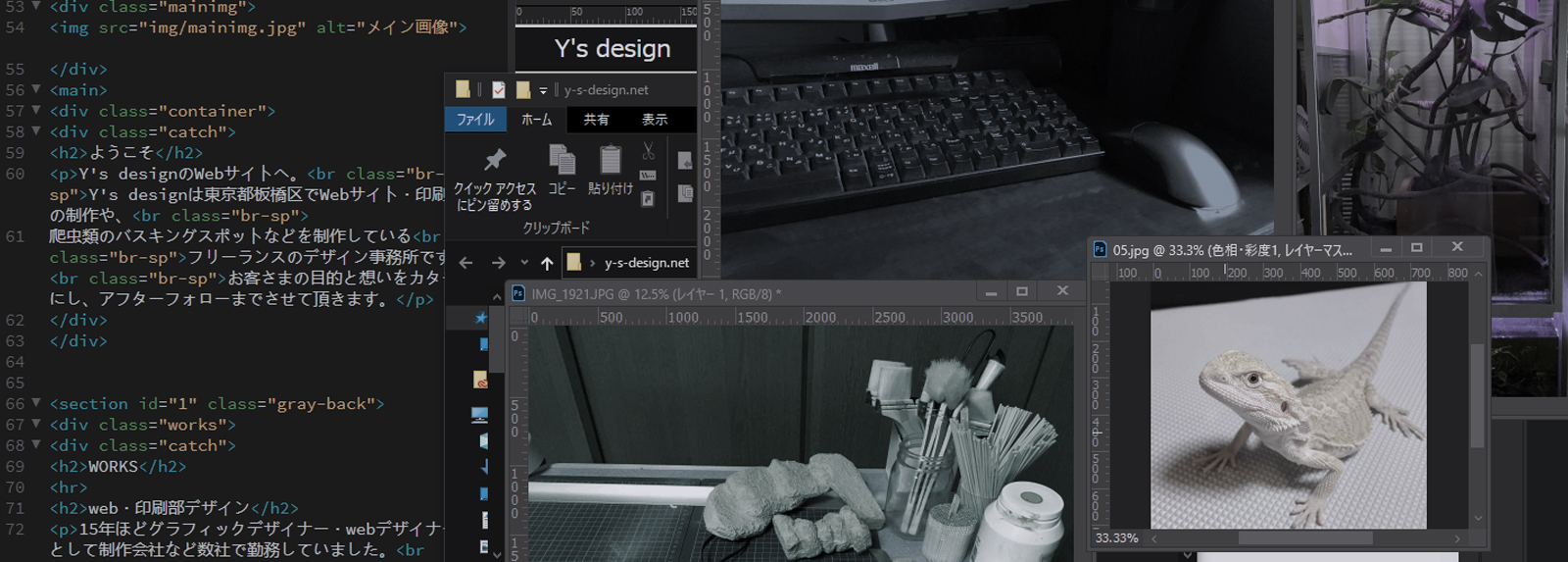Switch to the 表示 ribbon tab
This screenshot has width=1568, height=562.
pyautogui.click(x=655, y=119)
